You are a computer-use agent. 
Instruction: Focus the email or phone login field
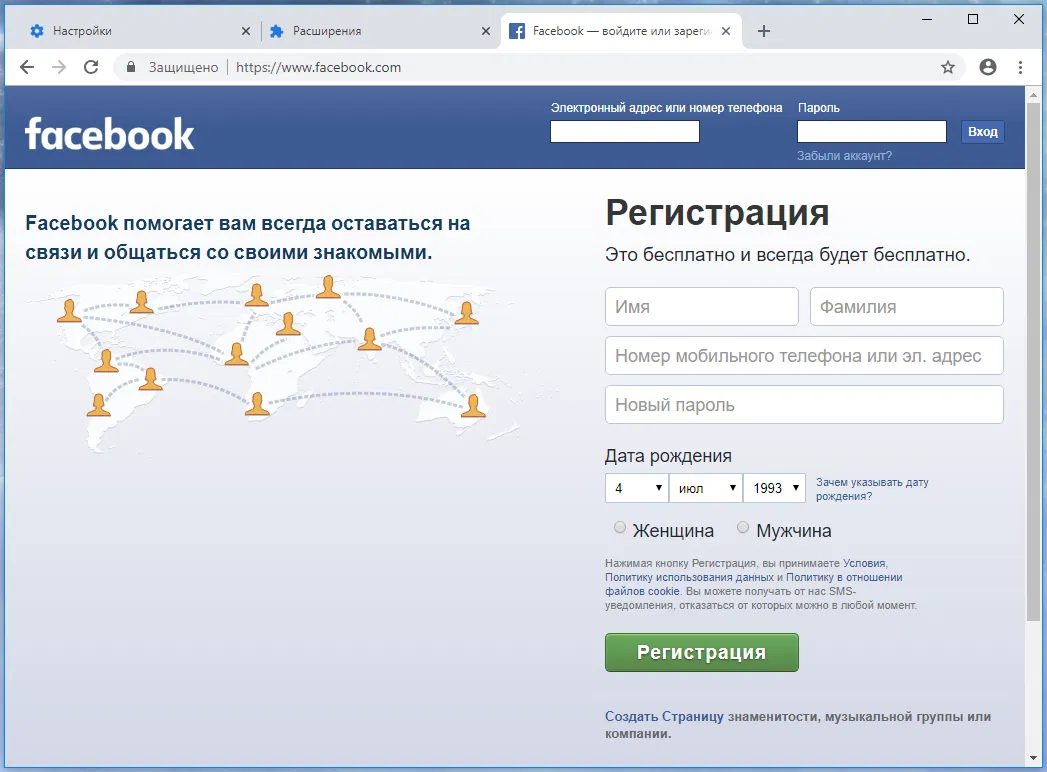(624, 132)
